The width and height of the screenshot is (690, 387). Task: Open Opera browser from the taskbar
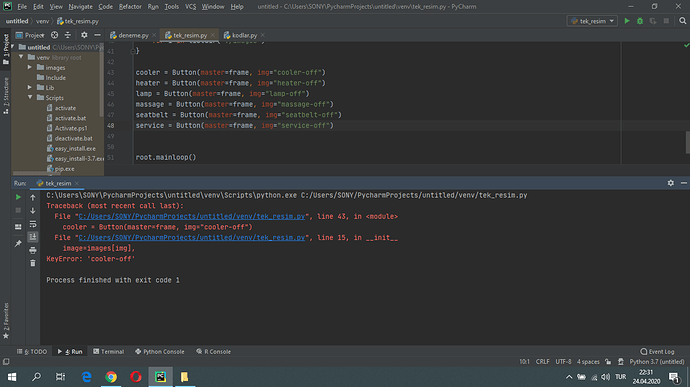coord(136,377)
